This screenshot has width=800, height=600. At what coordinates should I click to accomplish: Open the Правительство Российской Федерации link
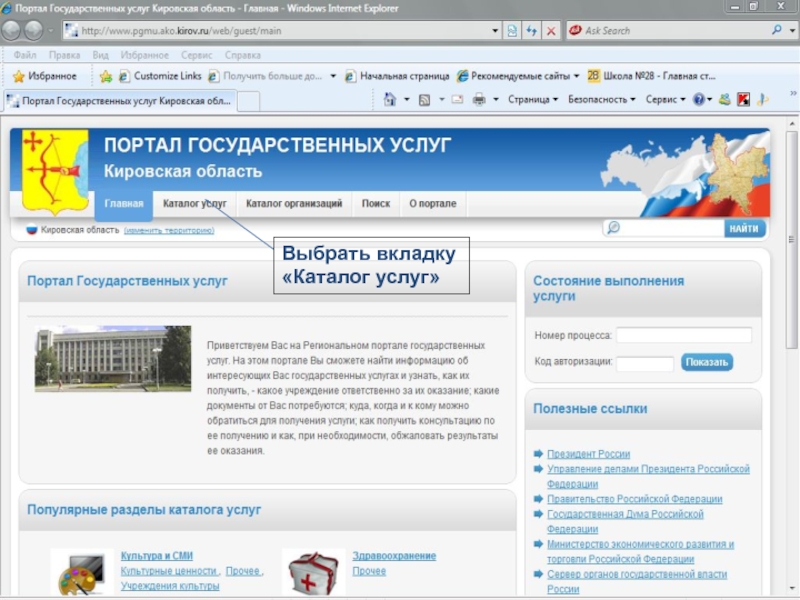635,499
